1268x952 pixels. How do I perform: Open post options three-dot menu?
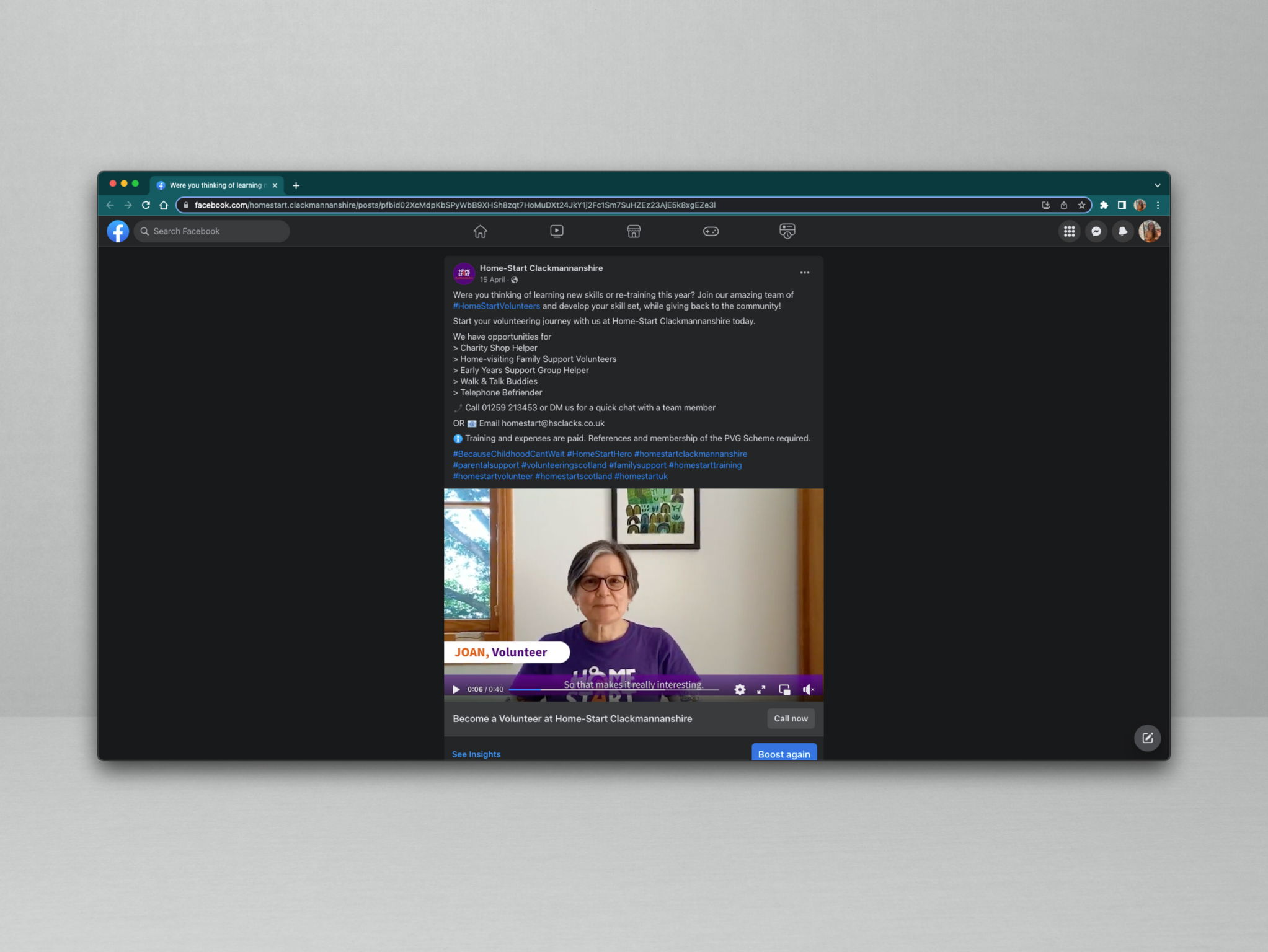pos(804,273)
